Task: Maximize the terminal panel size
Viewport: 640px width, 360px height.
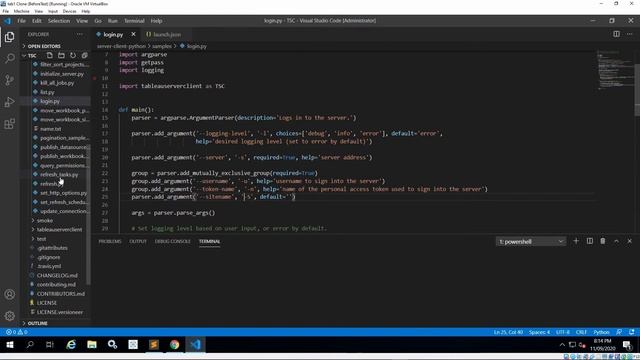Action: pos(616,241)
